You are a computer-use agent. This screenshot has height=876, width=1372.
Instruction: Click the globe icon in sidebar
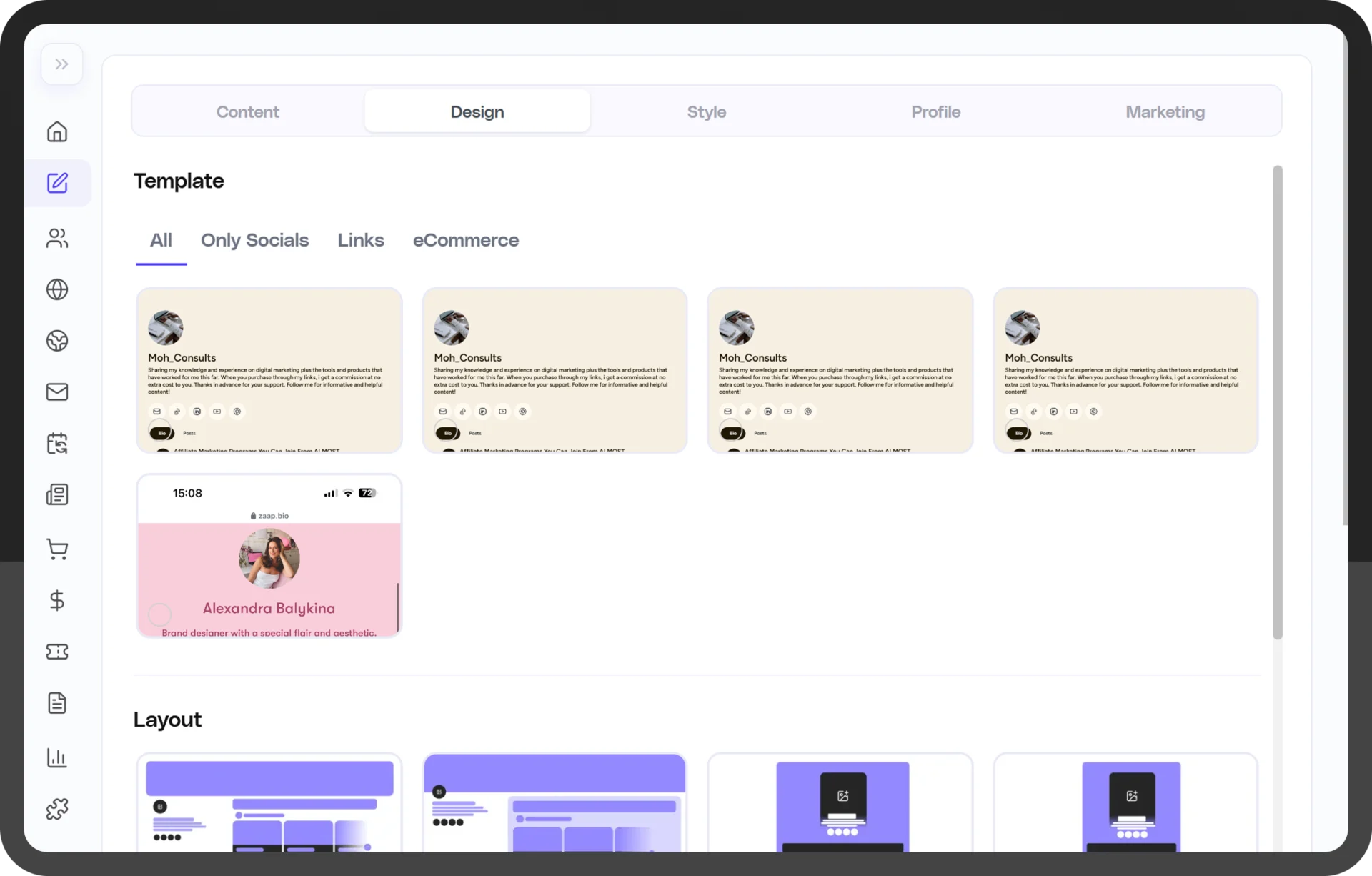[x=57, y=289]
